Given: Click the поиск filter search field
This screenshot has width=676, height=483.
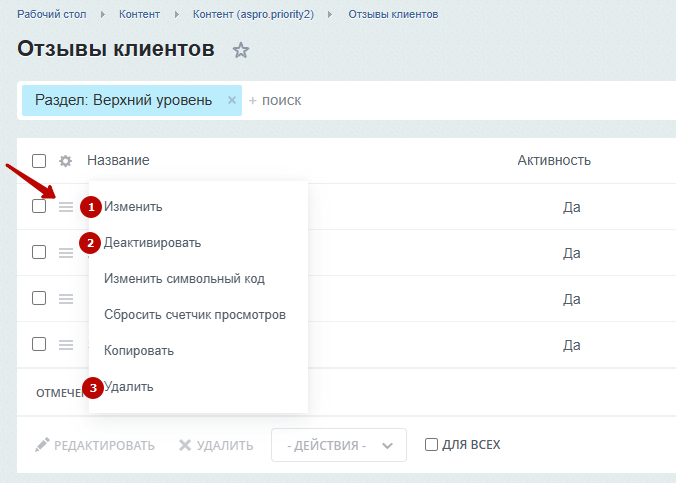Looking at the screenshot, I should pyautogui.click(x=461, y=100).
